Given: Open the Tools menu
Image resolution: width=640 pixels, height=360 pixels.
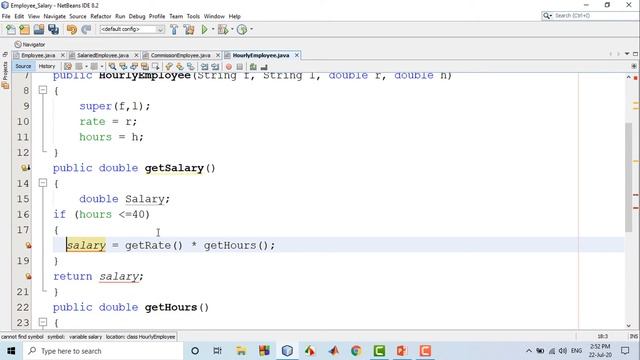Looking at the screenshot, I should click(193, 16).
